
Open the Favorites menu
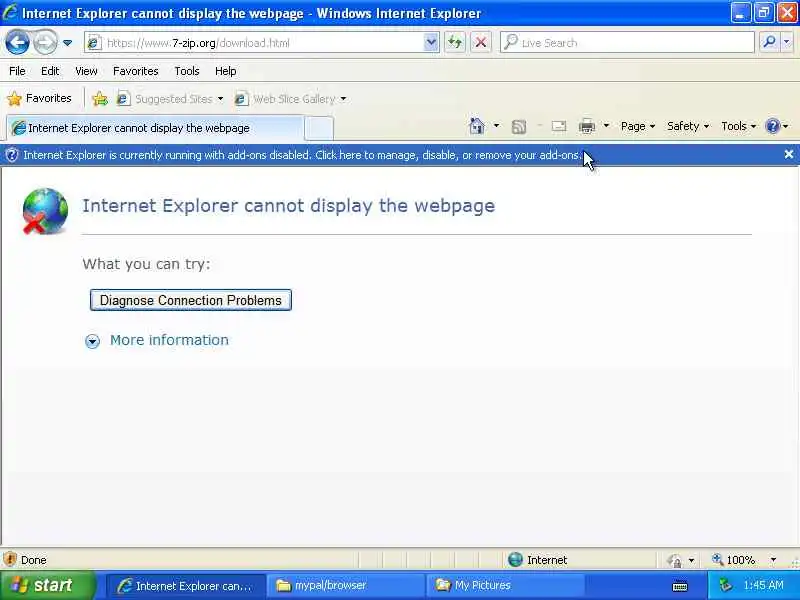(136, 71)
